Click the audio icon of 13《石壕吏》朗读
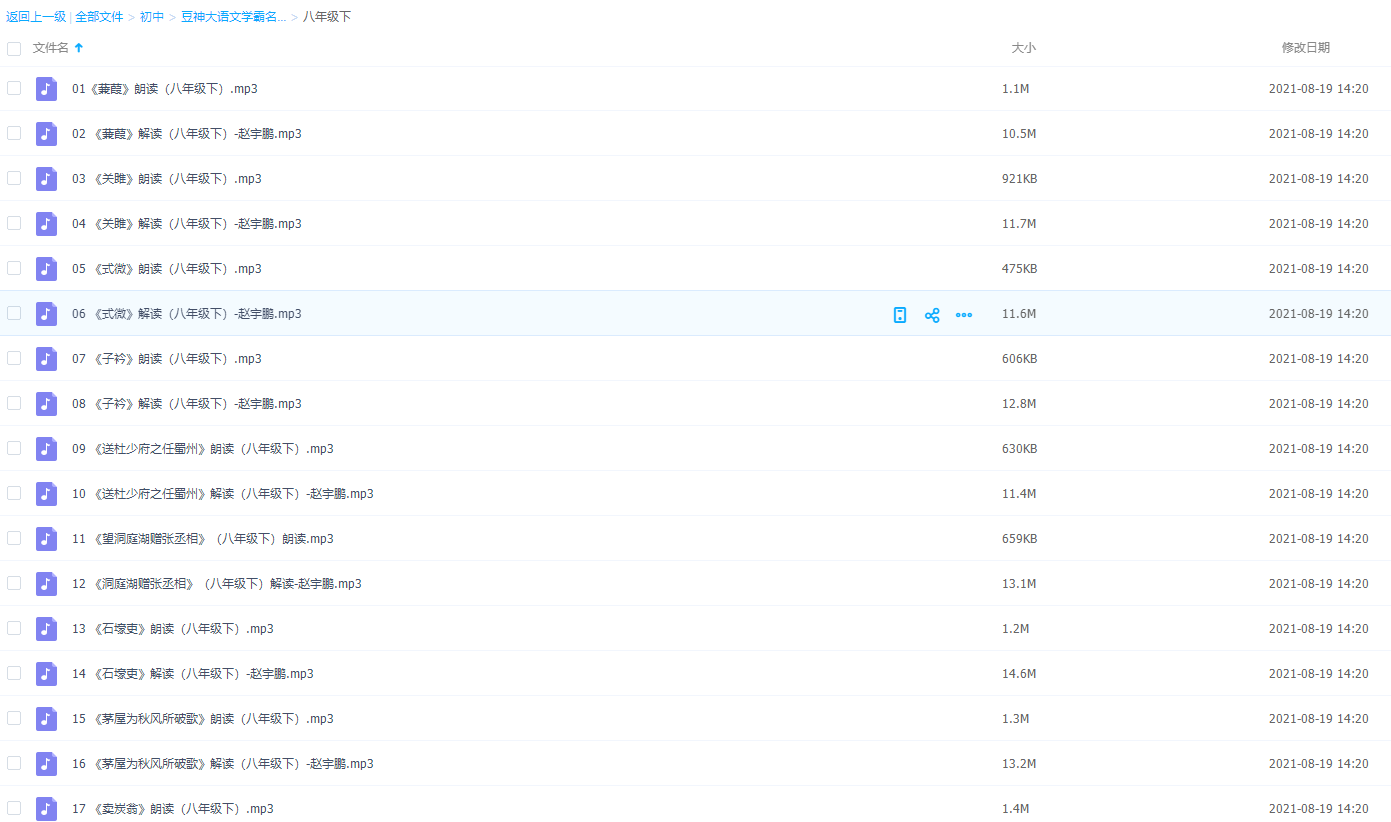The width and height of the screenshot is (1391, 822). [x=46, y=629]
